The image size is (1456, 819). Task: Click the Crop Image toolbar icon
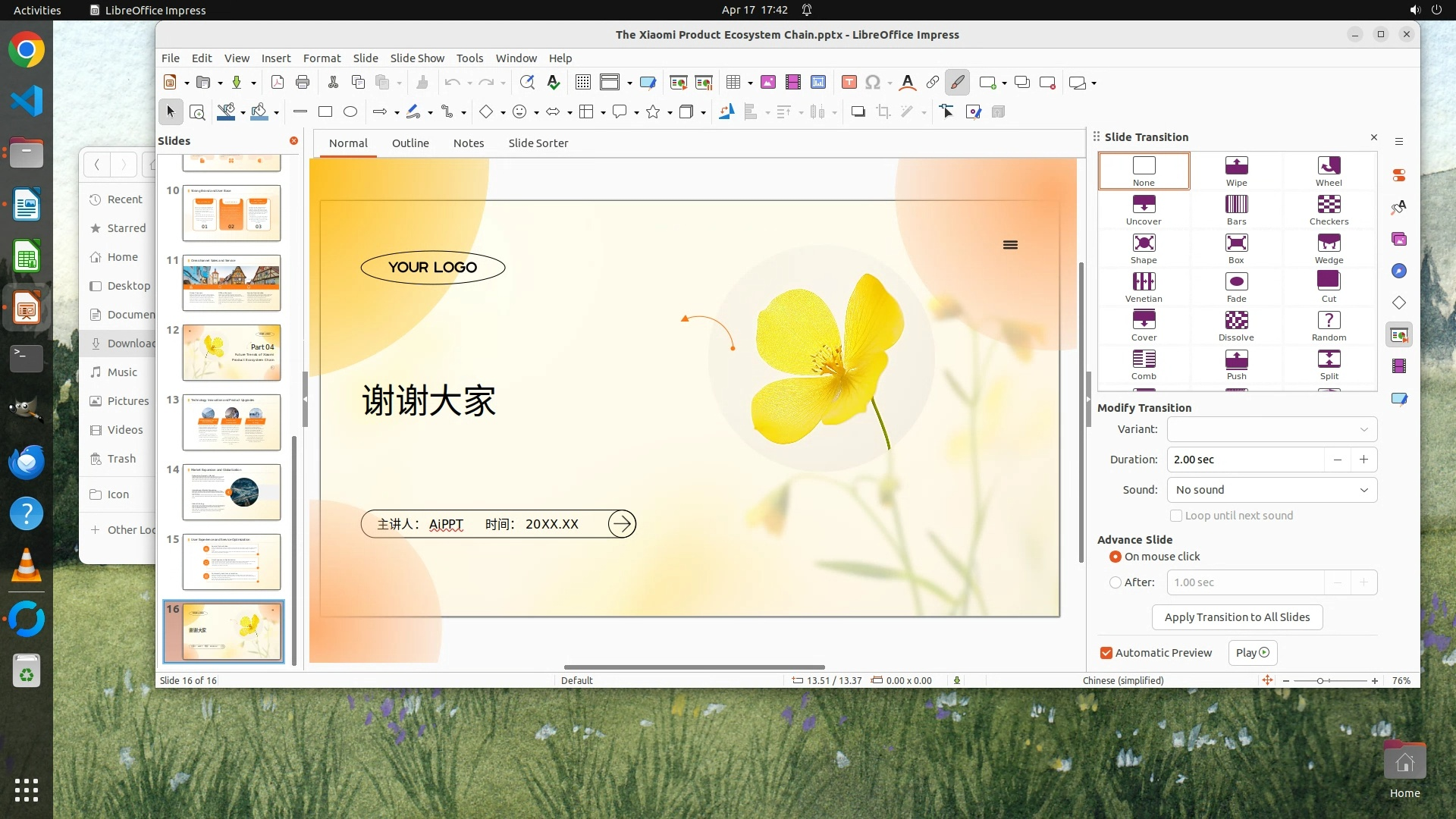883,112
